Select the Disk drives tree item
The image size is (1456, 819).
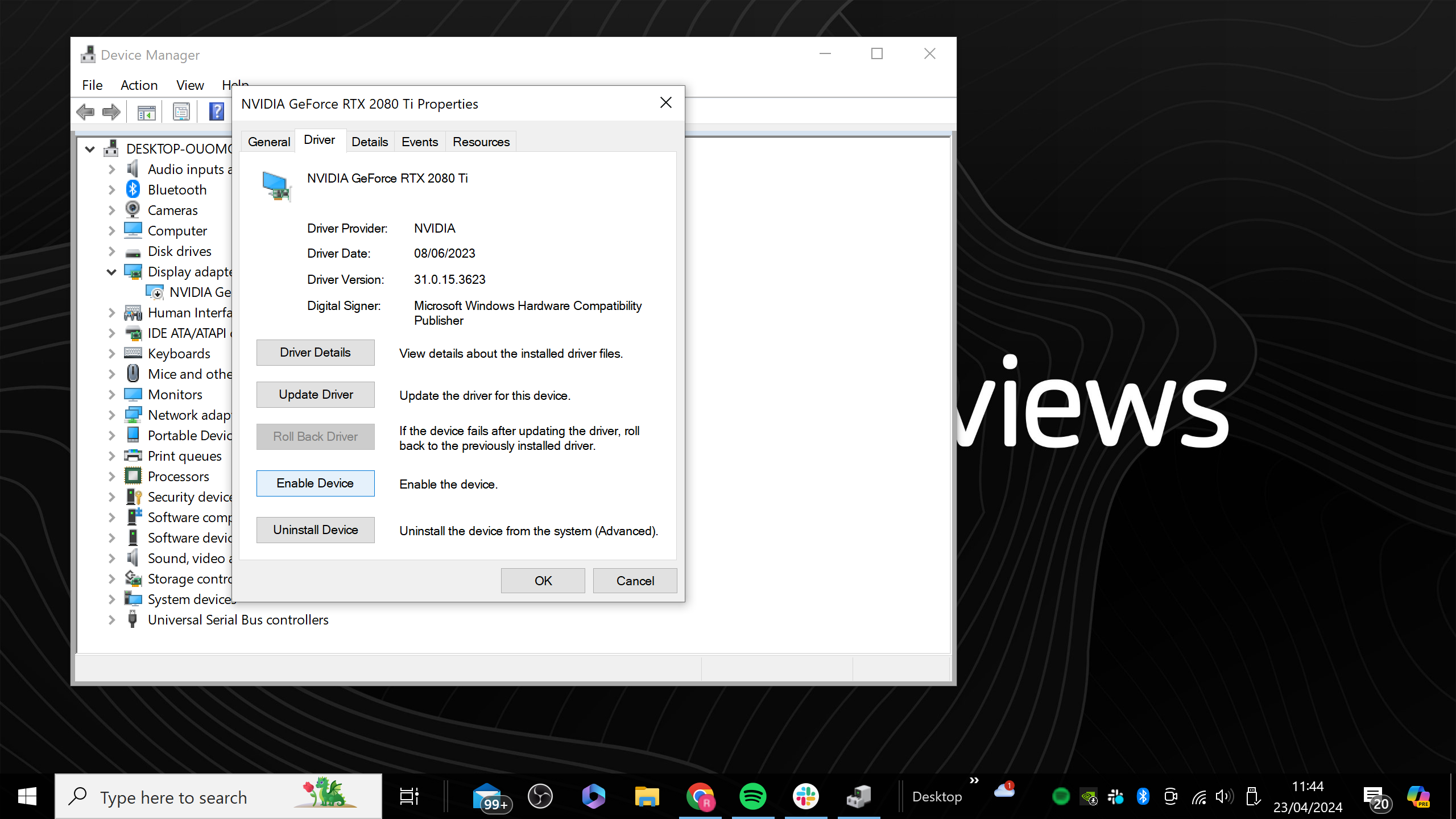[179, 251]
